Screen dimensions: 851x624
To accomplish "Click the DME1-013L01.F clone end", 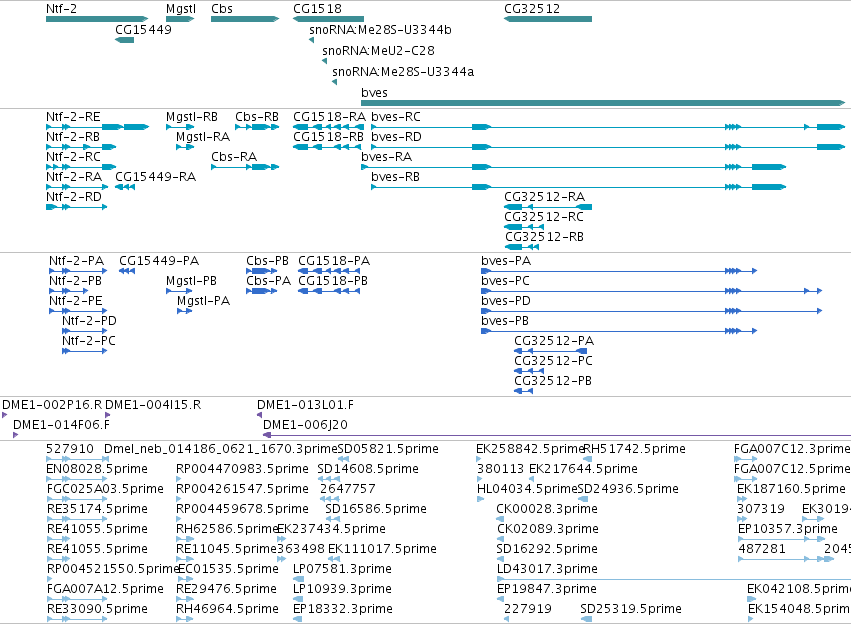I will [259, 415].
